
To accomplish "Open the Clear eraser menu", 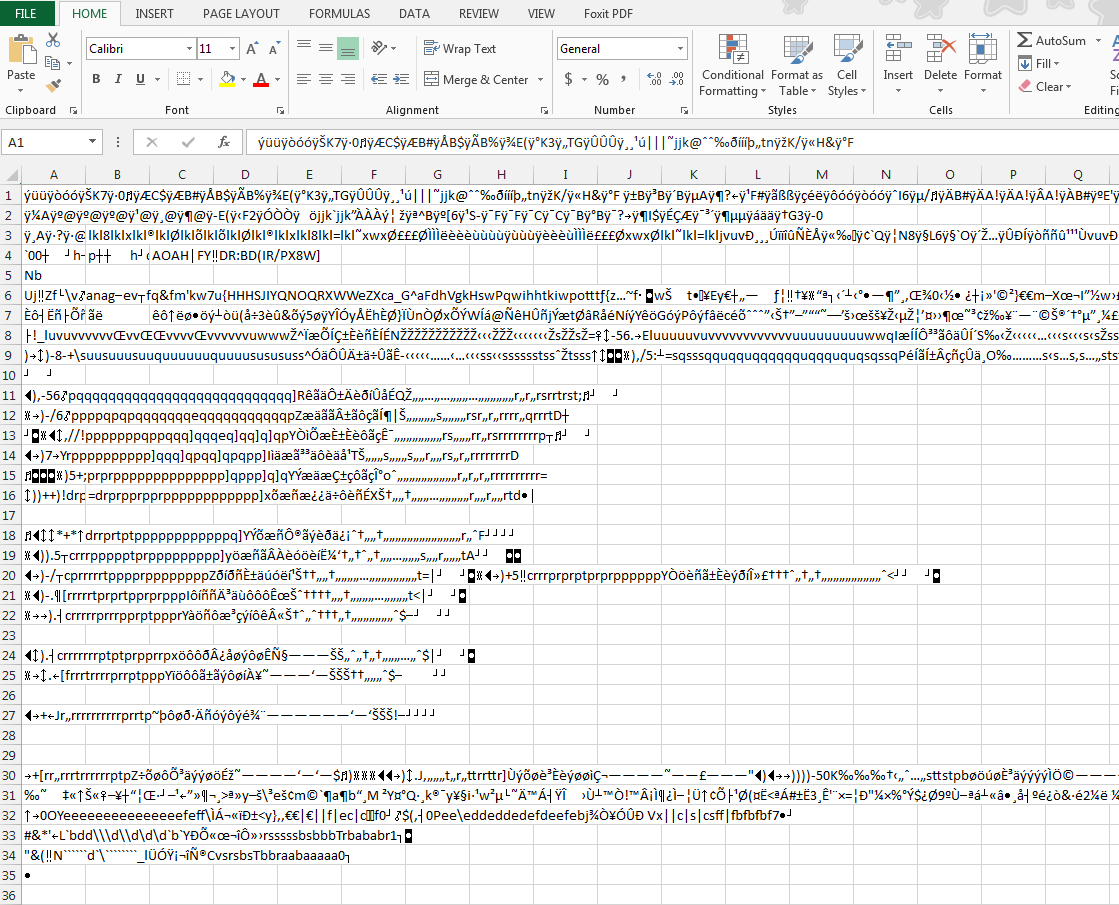I will pos(1045,86).
